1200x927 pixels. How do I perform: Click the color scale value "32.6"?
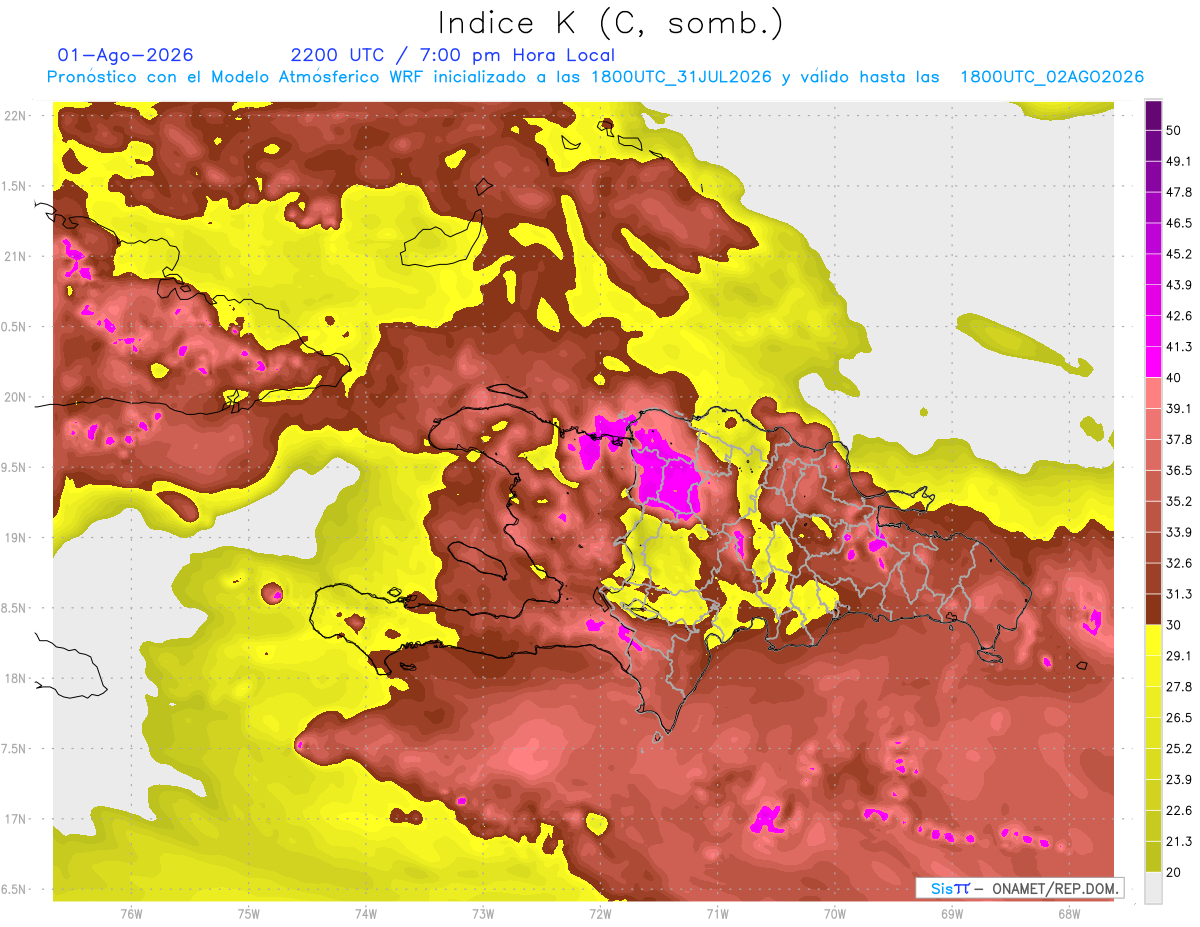pyautogui.click(x=1179, y=563)
